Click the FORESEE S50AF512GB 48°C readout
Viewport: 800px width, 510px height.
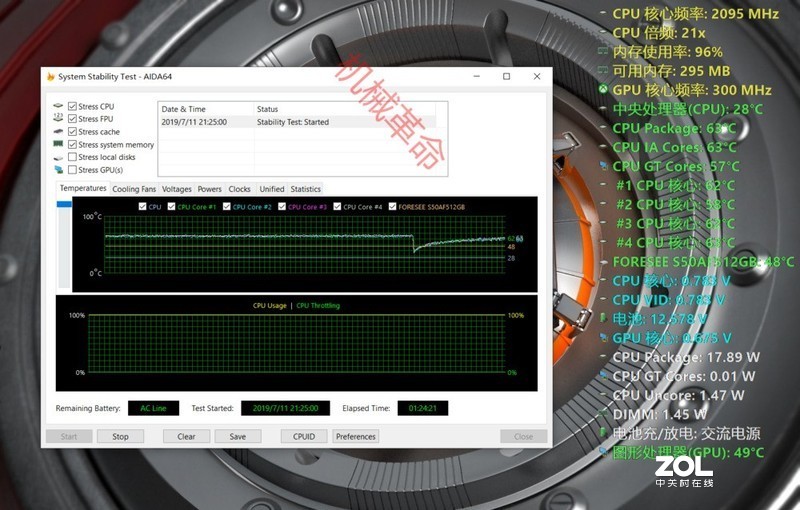703,262
